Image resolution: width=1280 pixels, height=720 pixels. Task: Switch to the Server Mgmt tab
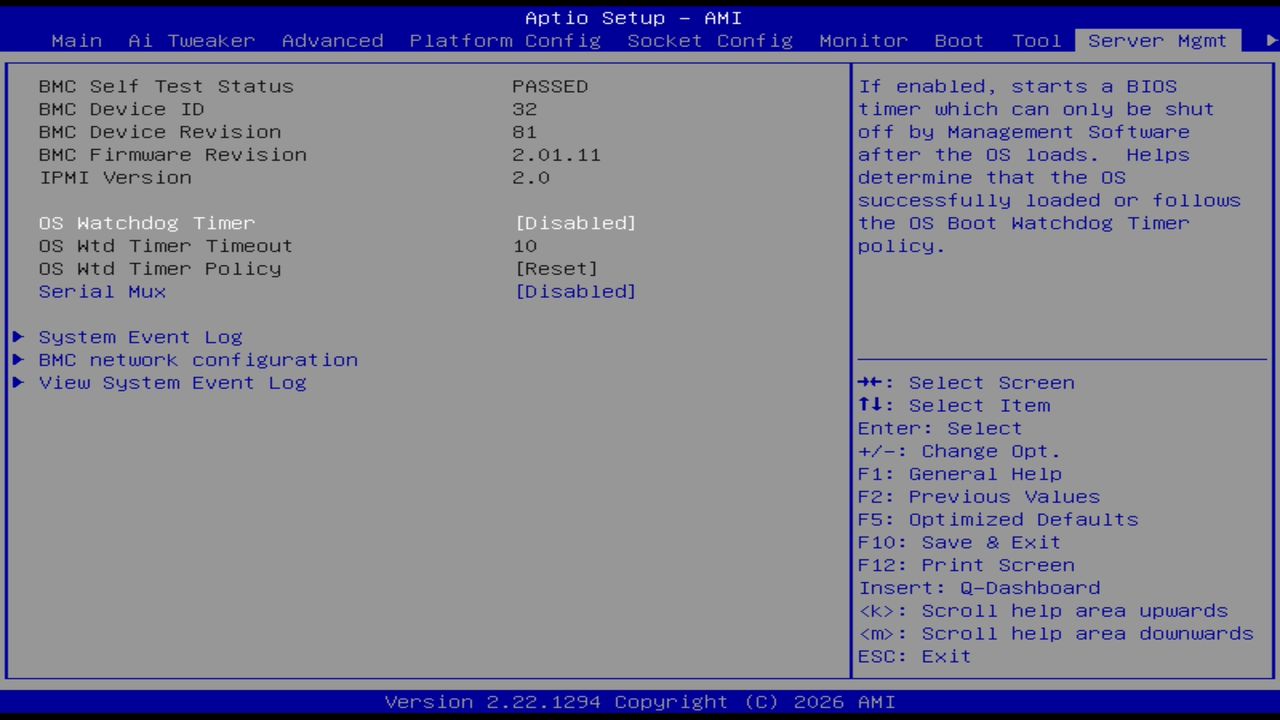[1157, 41]
